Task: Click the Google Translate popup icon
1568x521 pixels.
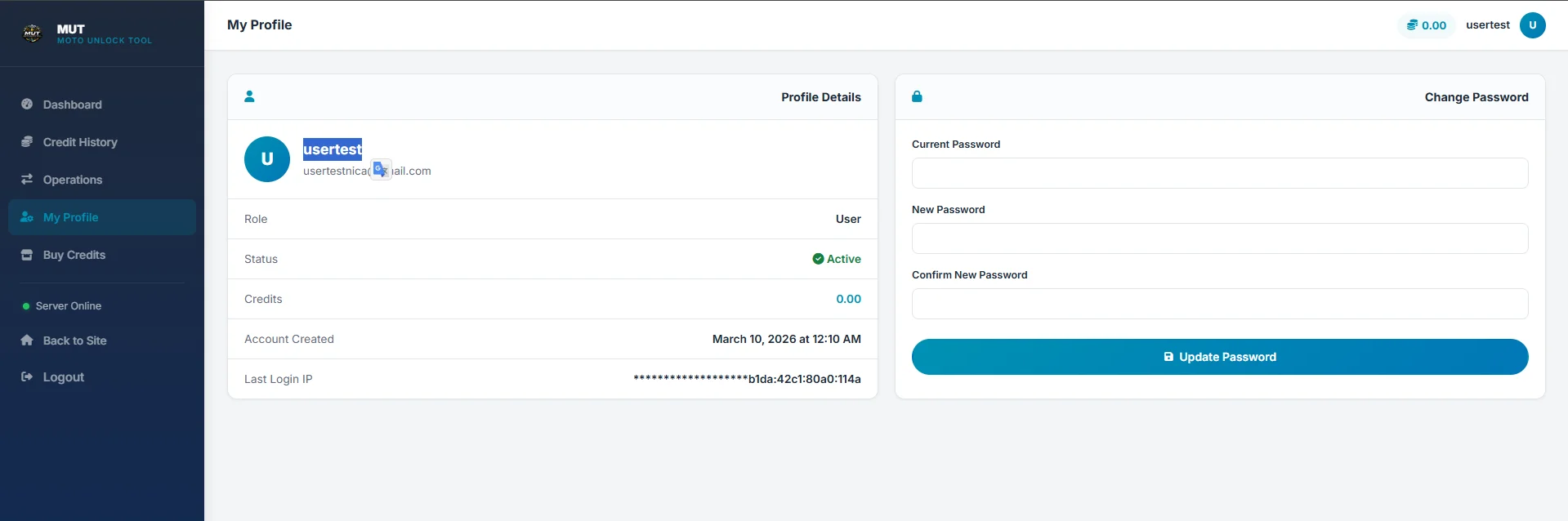Action: click(x=381, y=169)
